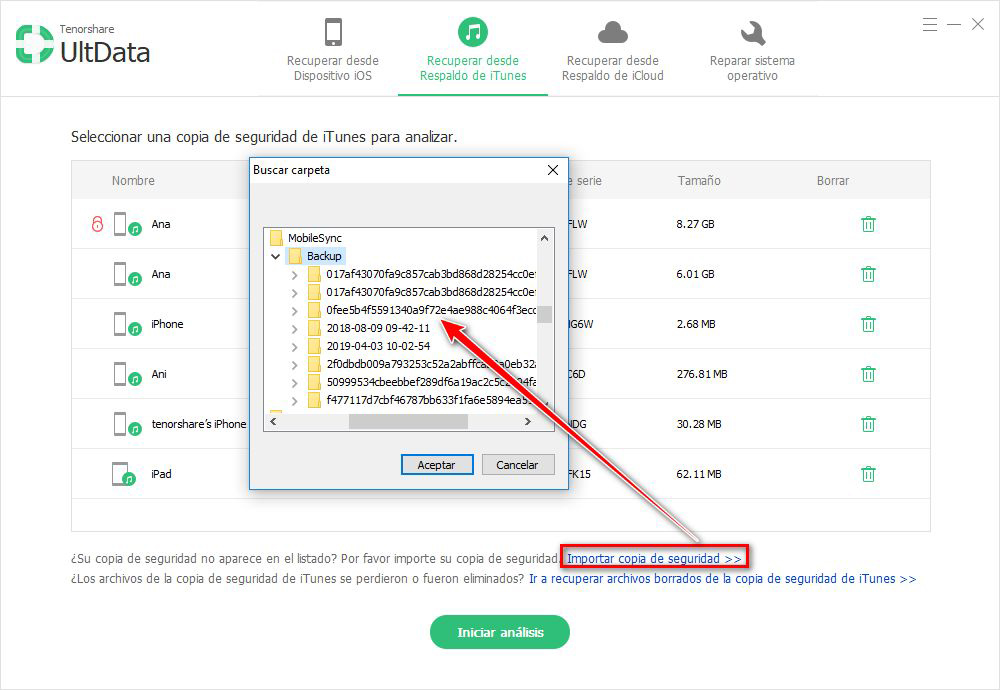Select the 6.01 GB Ana device icon
Screen dimensions: 1000x690
click(127, 274)
